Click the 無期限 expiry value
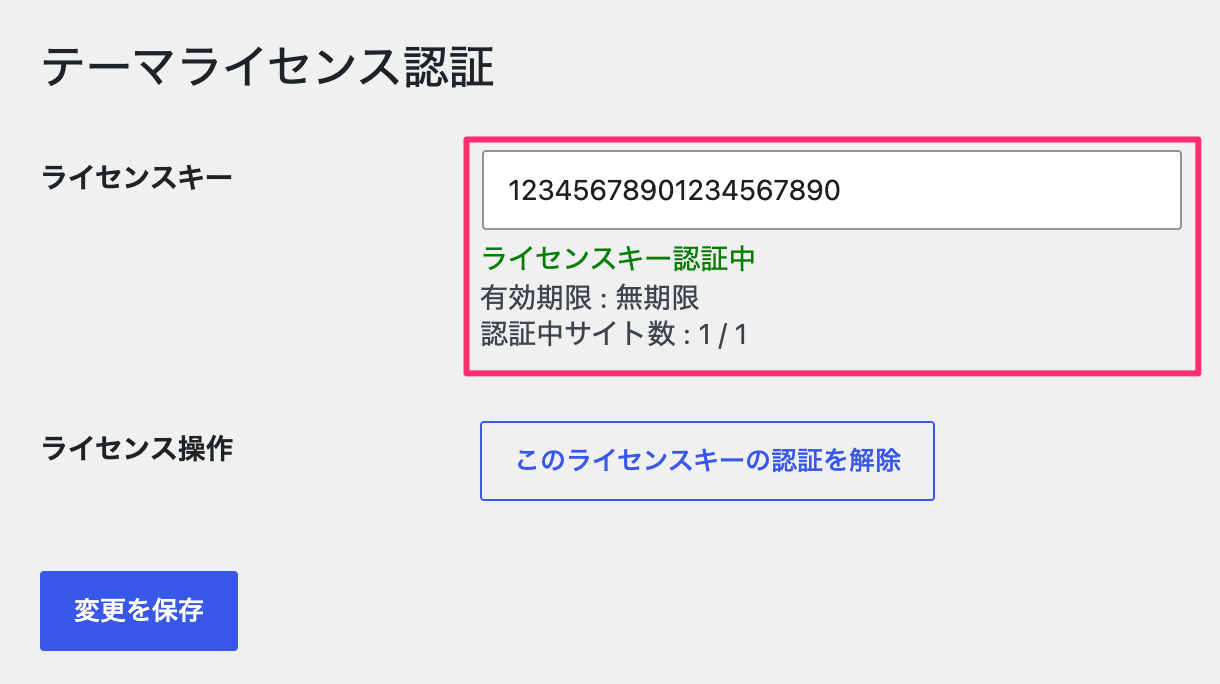Viewport: 1220px width, 684px height. click(x=657, y=298)
